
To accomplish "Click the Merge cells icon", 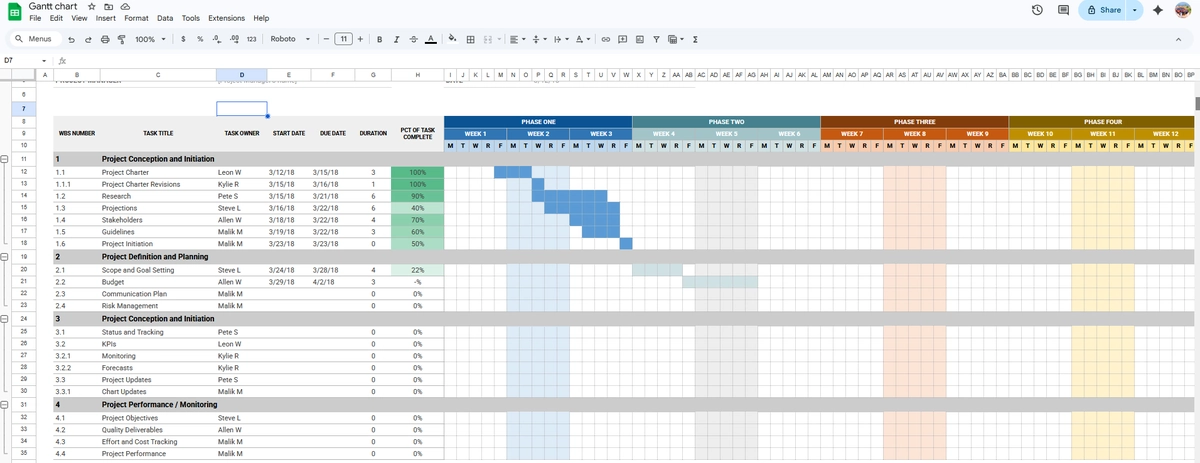I will (487, 39).
